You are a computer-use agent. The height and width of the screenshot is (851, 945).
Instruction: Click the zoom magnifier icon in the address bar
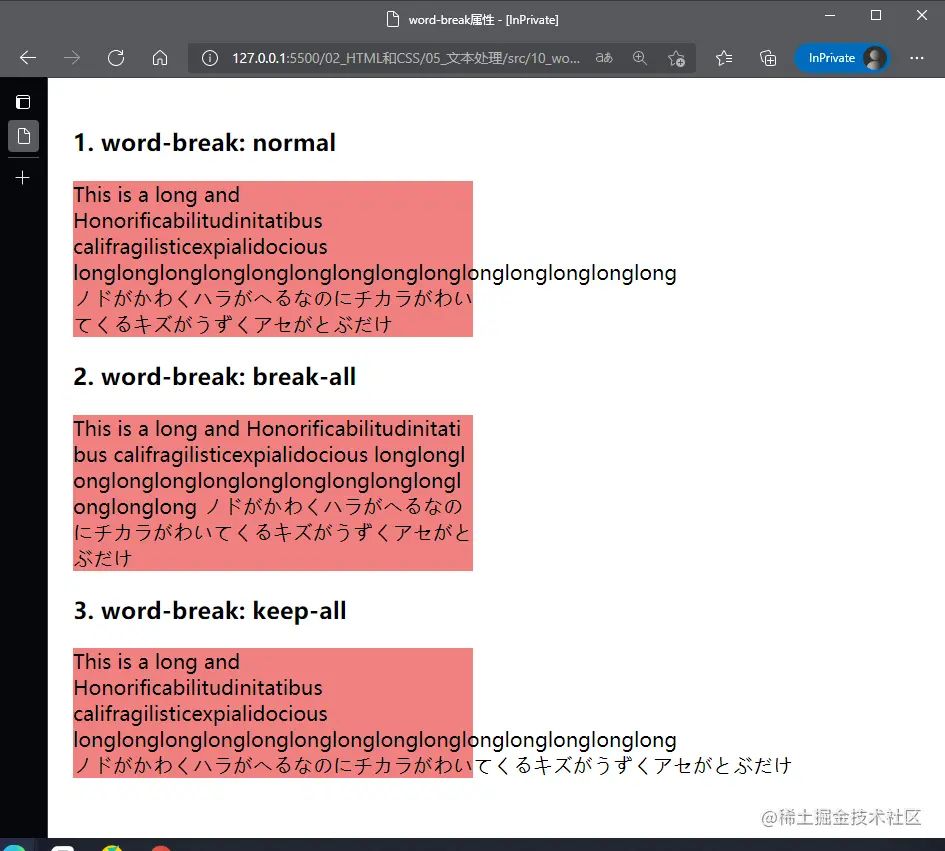(x=640, y=58)
